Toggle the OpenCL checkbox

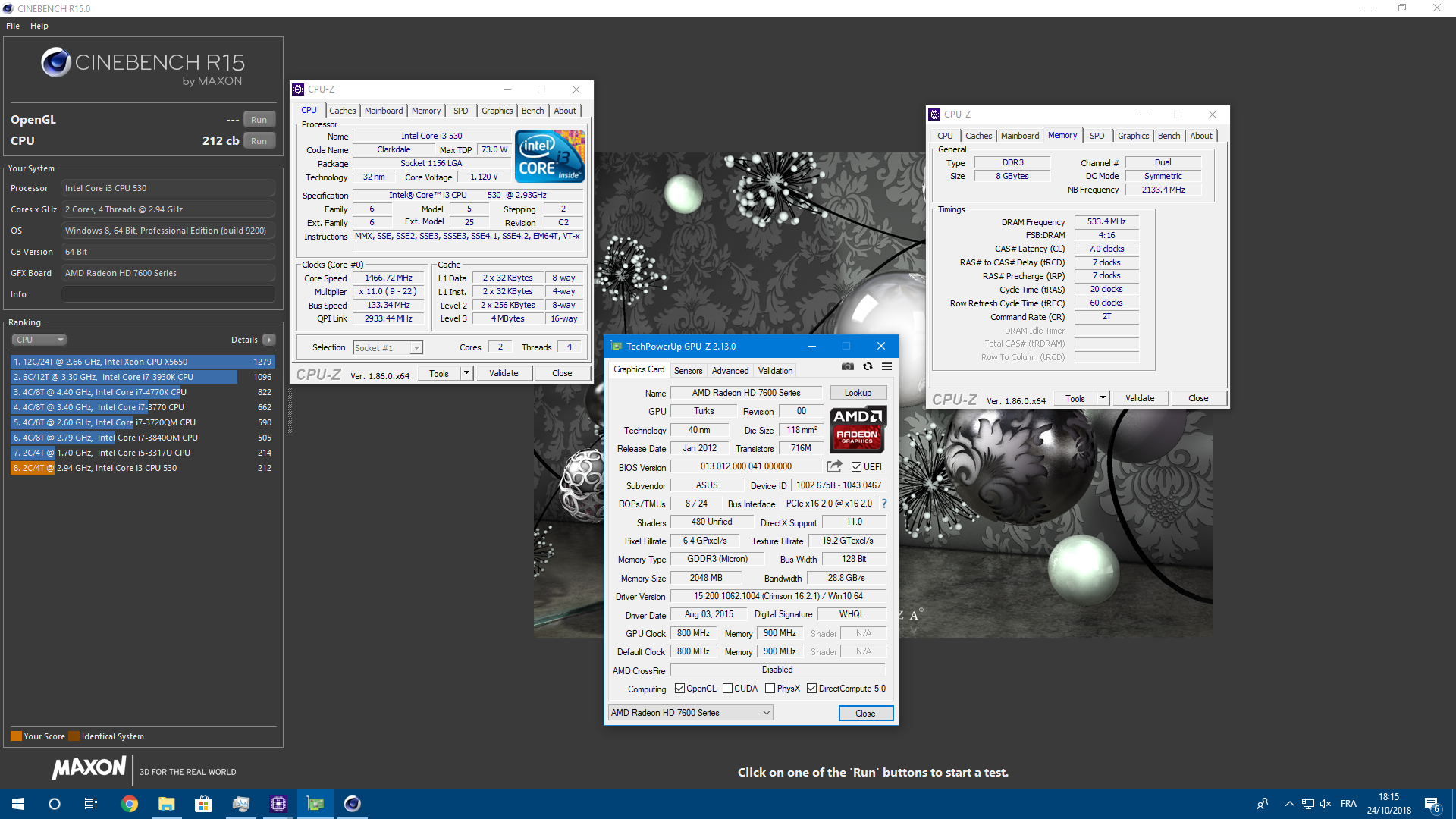[679, 689]
